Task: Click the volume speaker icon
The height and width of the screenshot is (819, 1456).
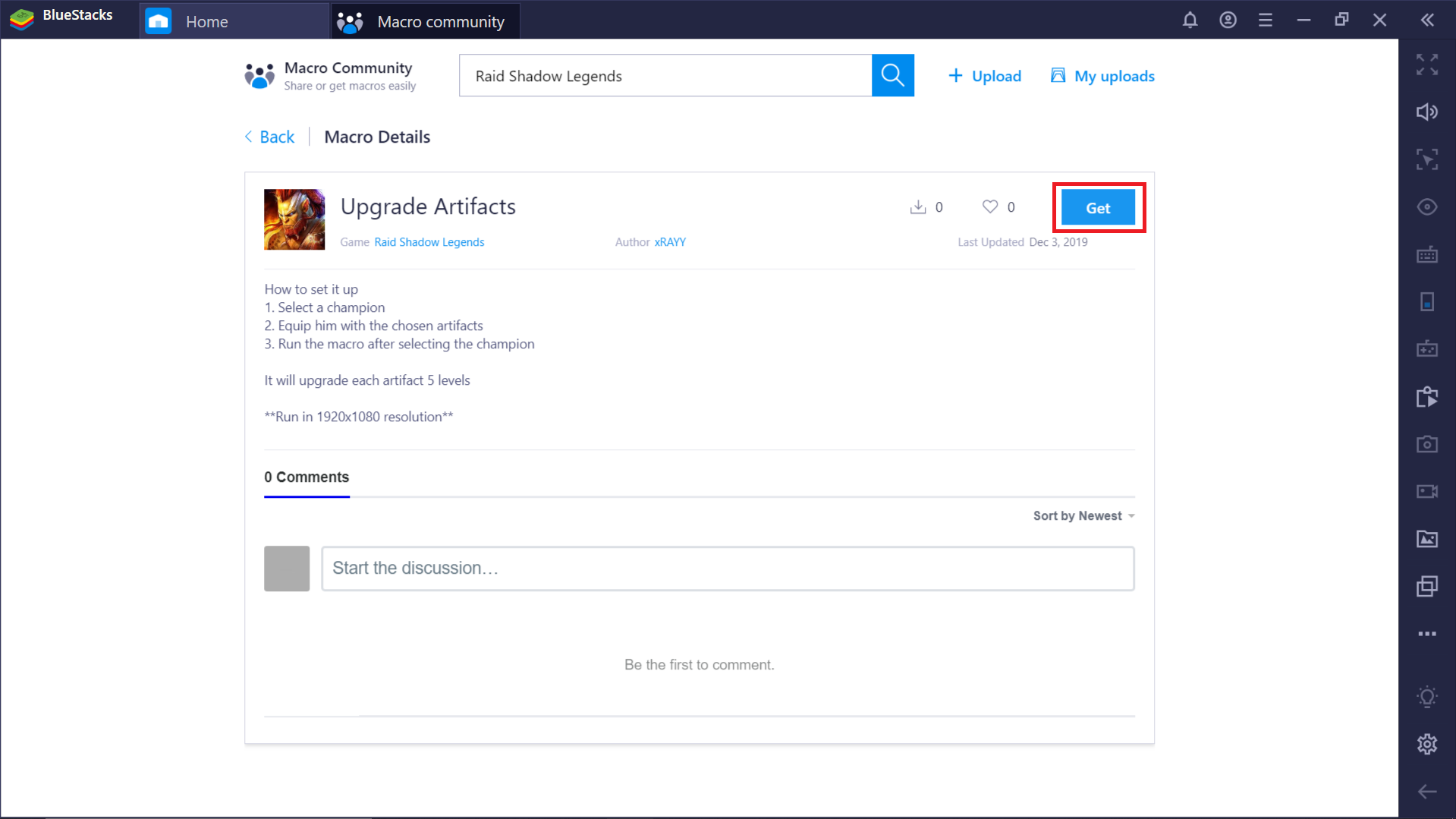Action: [x=1427, y=112]
